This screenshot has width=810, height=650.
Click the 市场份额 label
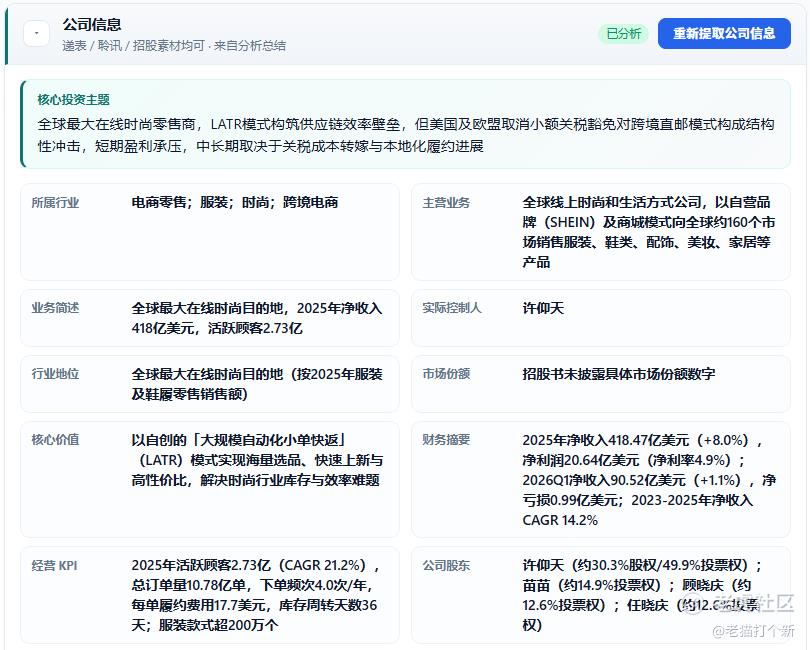pyautogui.click(x=446, y=374)
